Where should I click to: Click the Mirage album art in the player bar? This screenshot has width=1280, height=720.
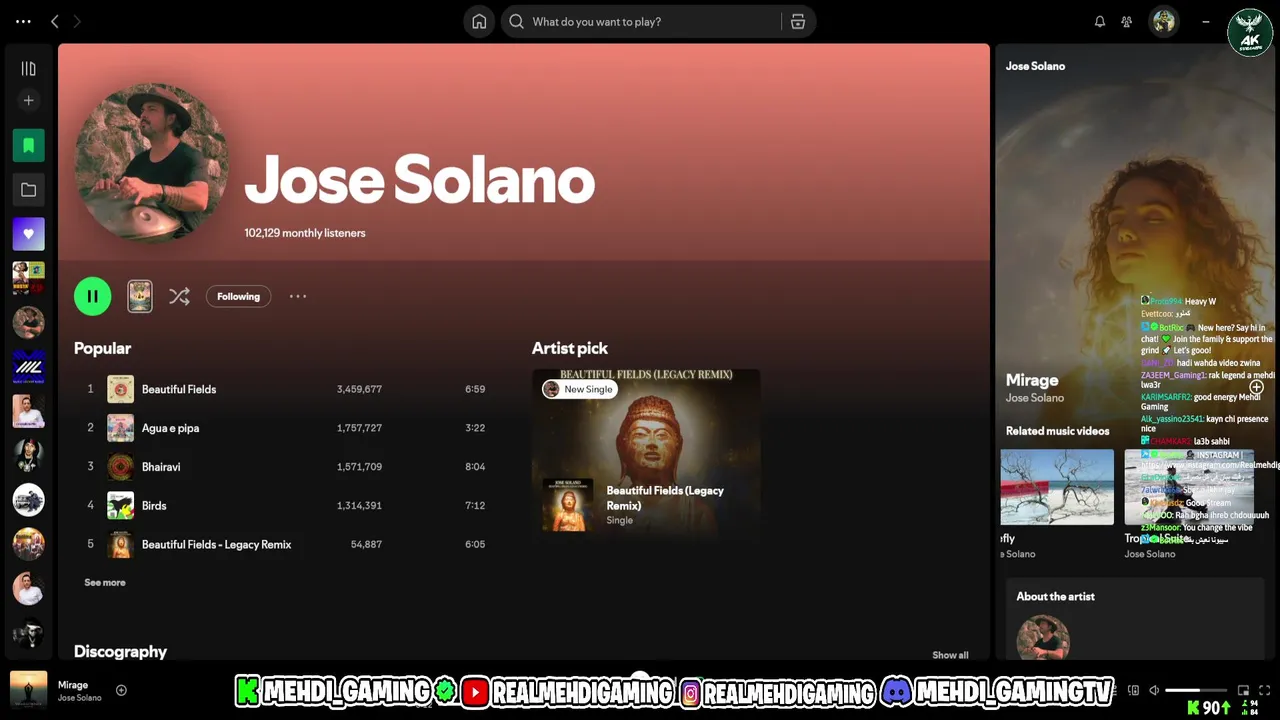(x=28, y=690)
